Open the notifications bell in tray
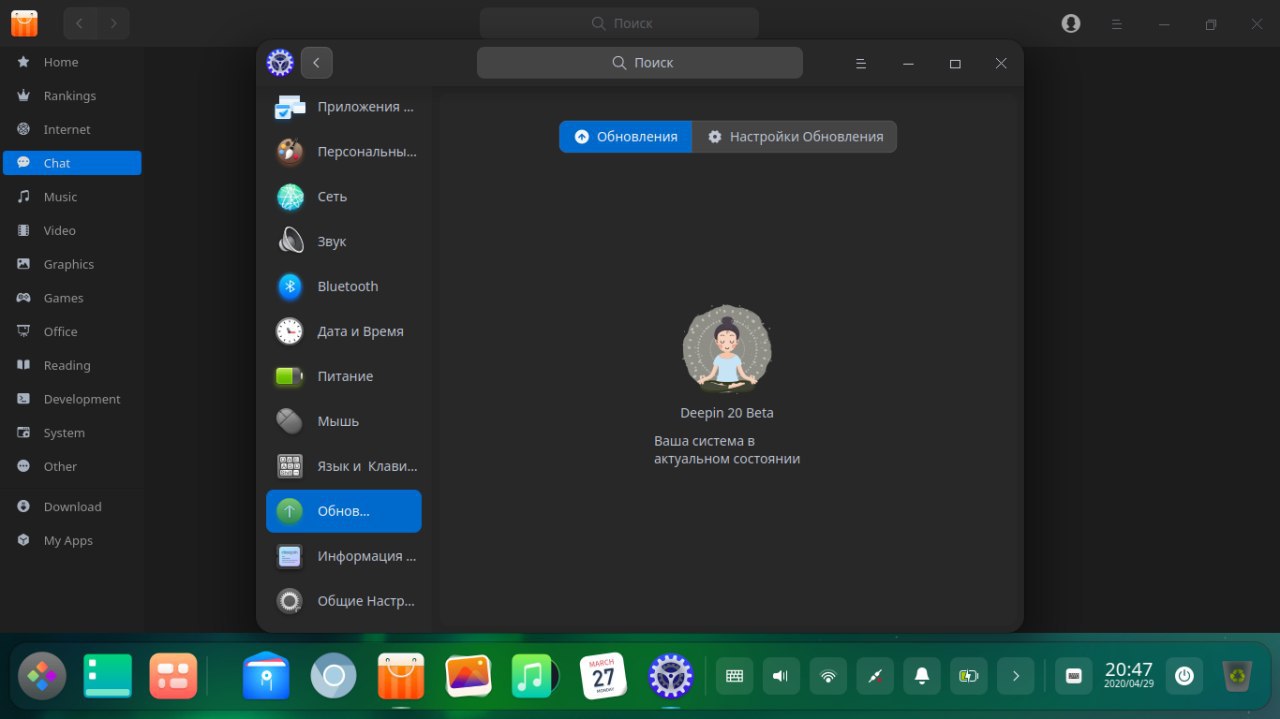 (x=922, y=676)
